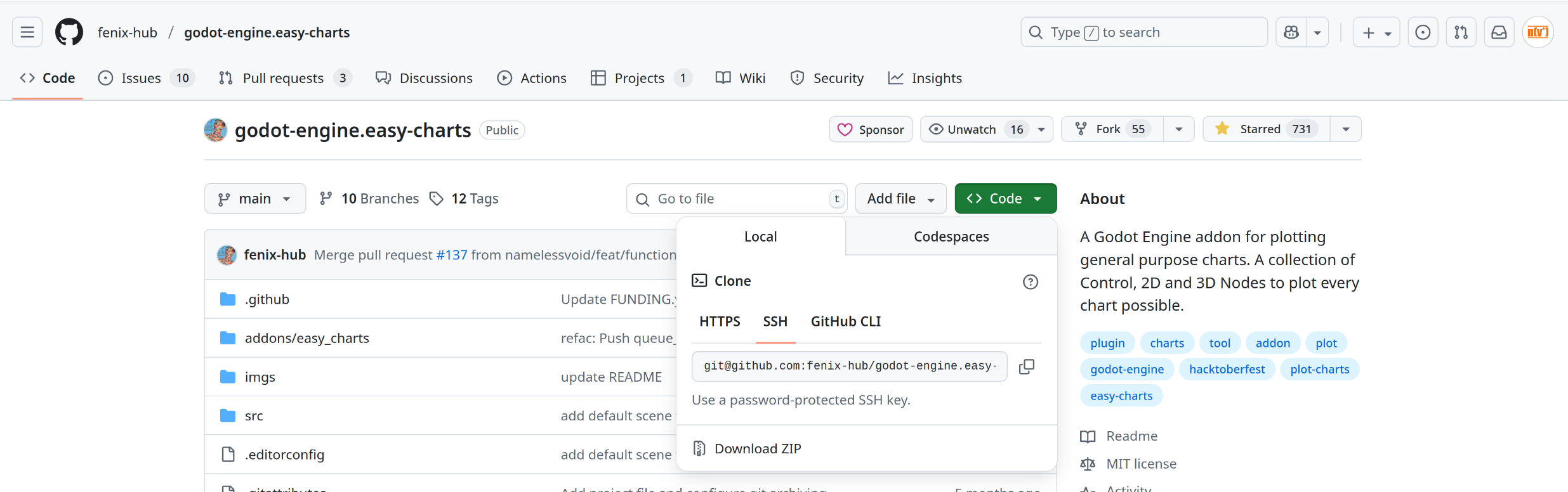Click Download ZIP
The width and height of the screenshot is (1568, 492).
[x=757, y=449]
